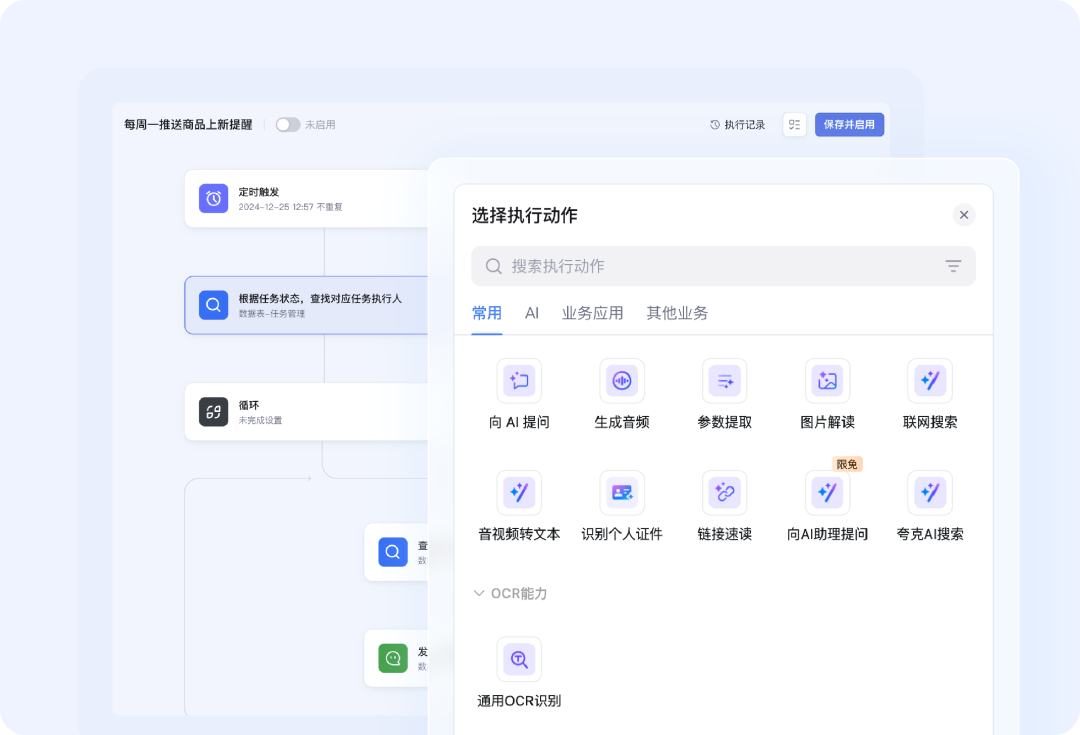
Task: Open the 业务应用 tab
Action: 593,312
